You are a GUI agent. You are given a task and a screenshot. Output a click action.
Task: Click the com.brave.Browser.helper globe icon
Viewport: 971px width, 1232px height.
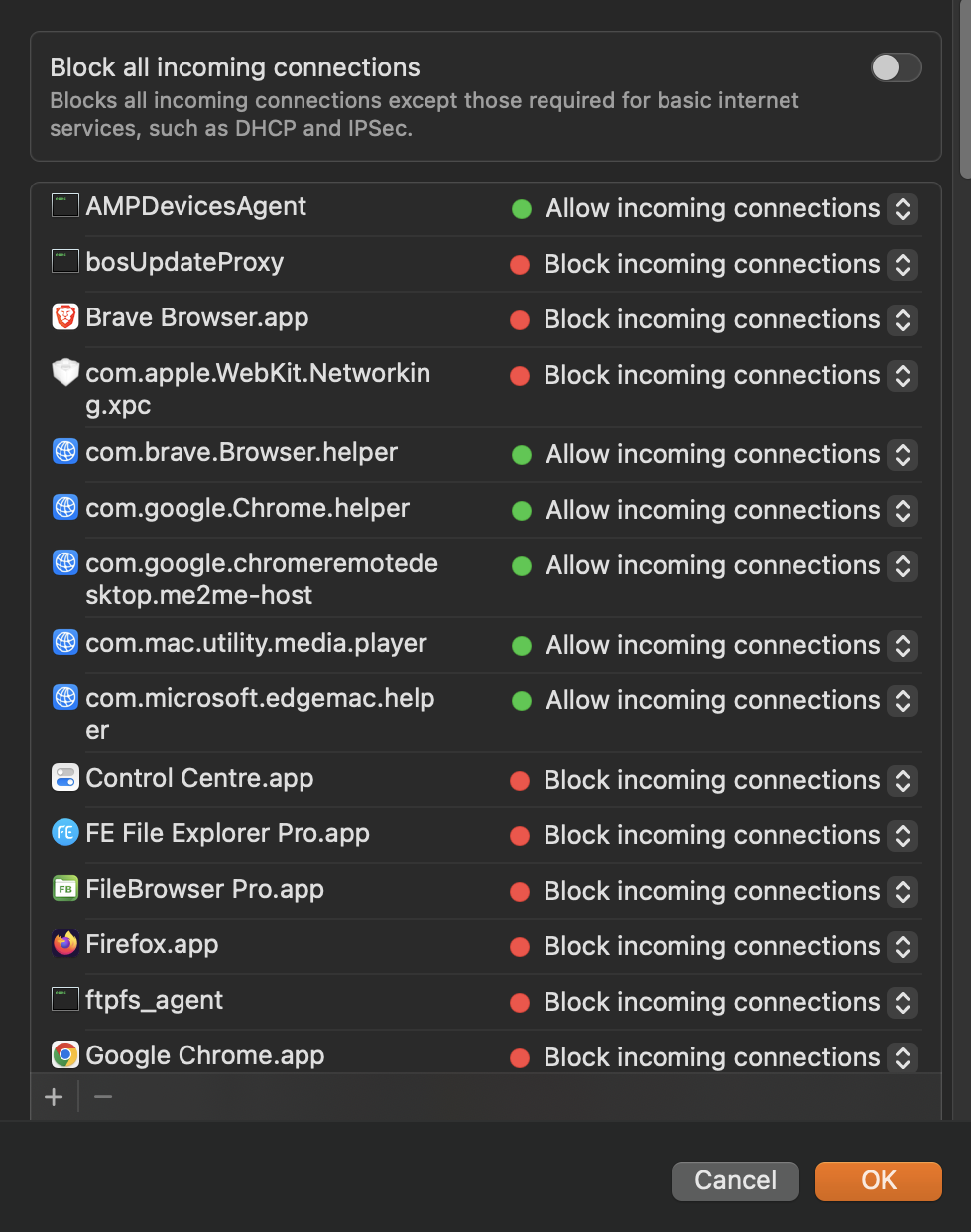click(65, 452)
